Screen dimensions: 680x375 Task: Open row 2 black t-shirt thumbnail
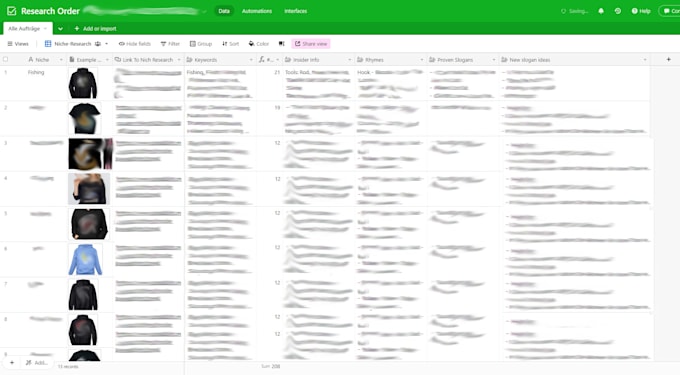point(85,118)
